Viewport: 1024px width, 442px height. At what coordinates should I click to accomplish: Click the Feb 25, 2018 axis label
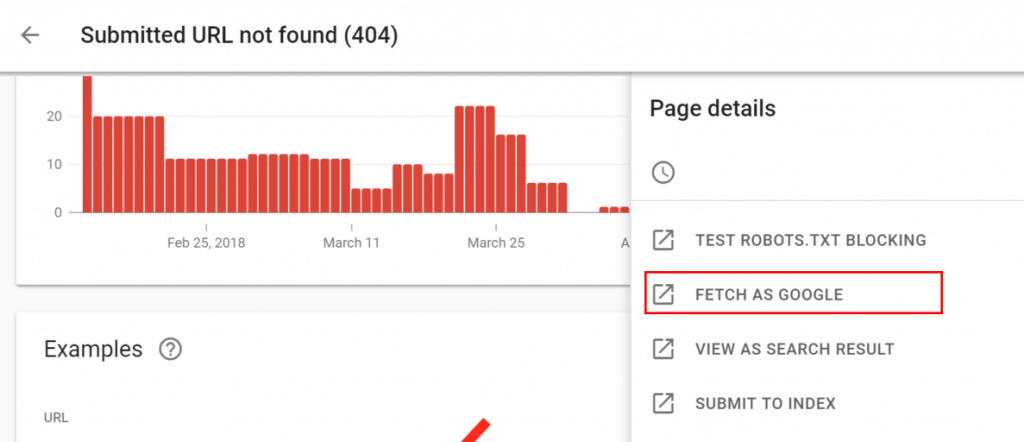(x=206, y=243)
